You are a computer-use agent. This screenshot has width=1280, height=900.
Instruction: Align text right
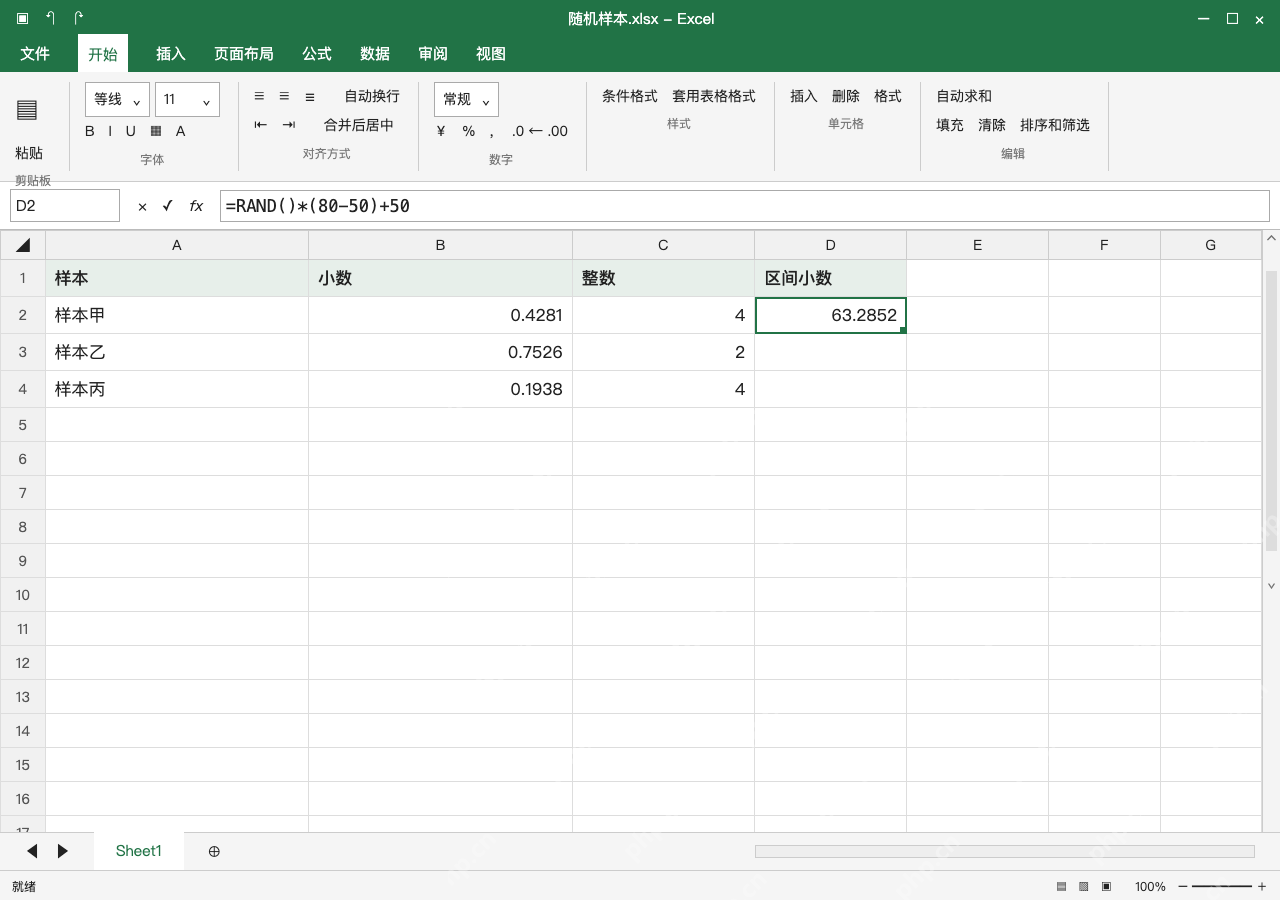(310, 96)
